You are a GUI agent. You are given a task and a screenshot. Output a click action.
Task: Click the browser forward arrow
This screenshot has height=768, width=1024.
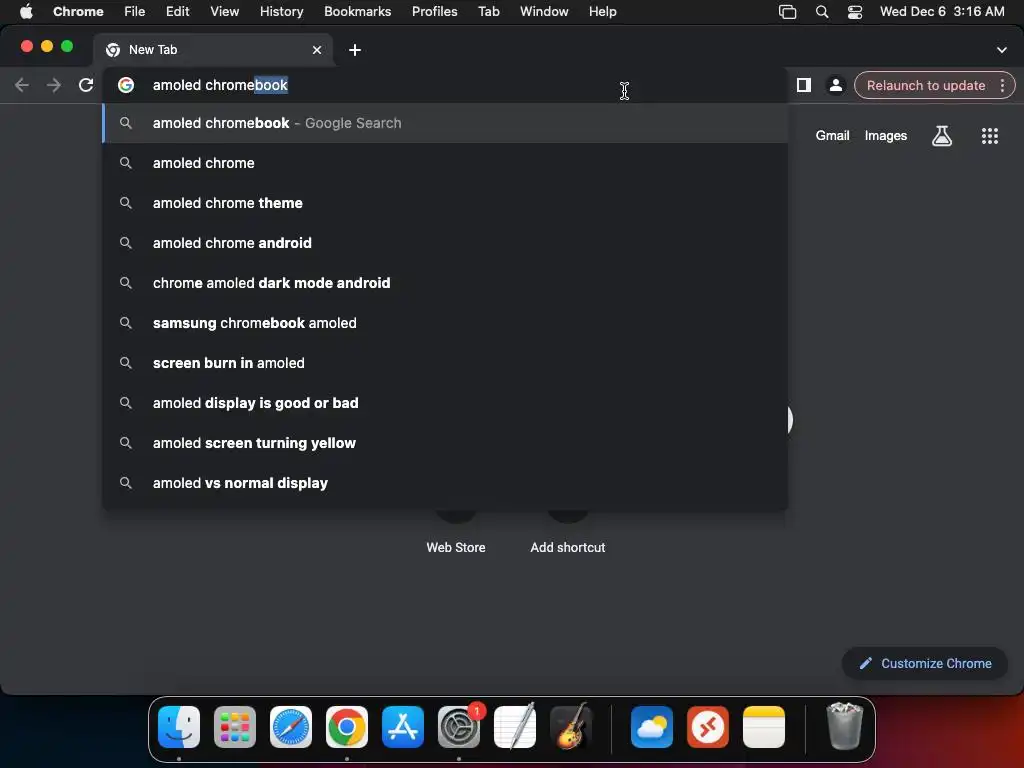[54, 86]
